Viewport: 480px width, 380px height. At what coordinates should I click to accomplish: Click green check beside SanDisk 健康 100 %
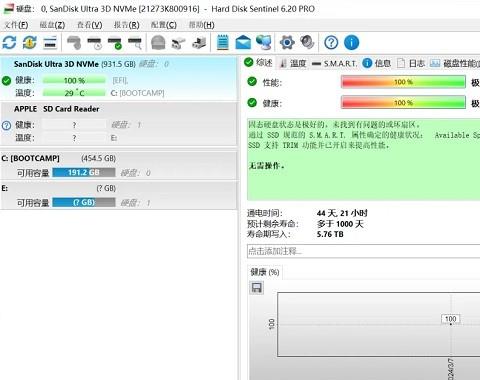coord(6,80)
